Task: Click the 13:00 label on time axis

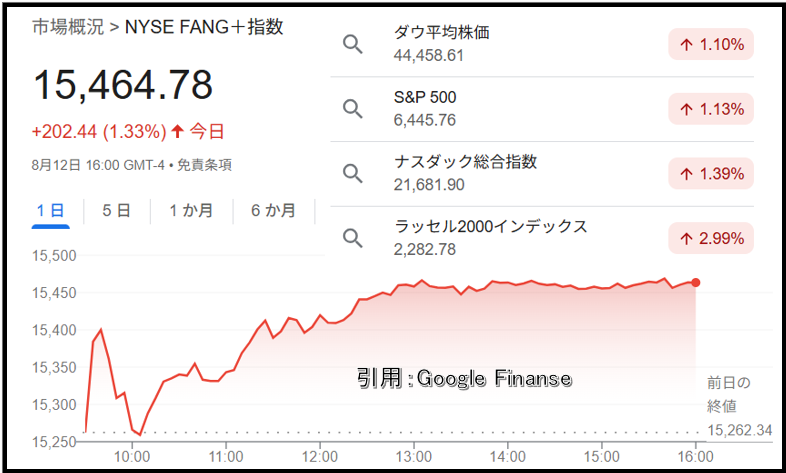Action: coord(414,457)
